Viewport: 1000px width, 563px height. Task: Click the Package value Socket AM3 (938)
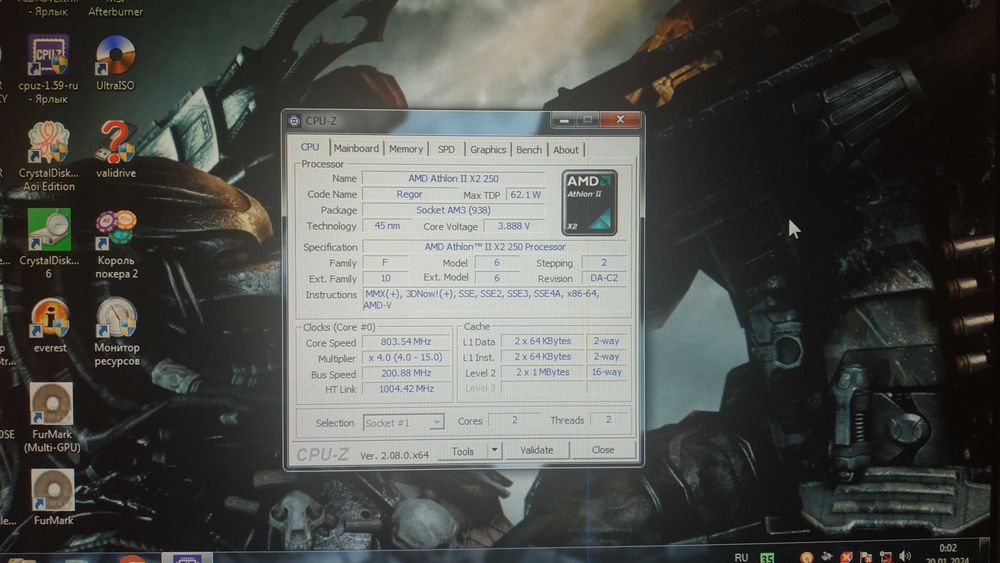453,210
